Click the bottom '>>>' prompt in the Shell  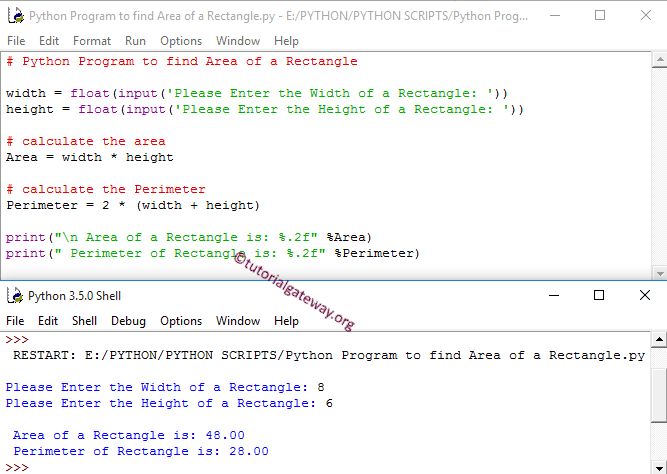pos(17,467)
